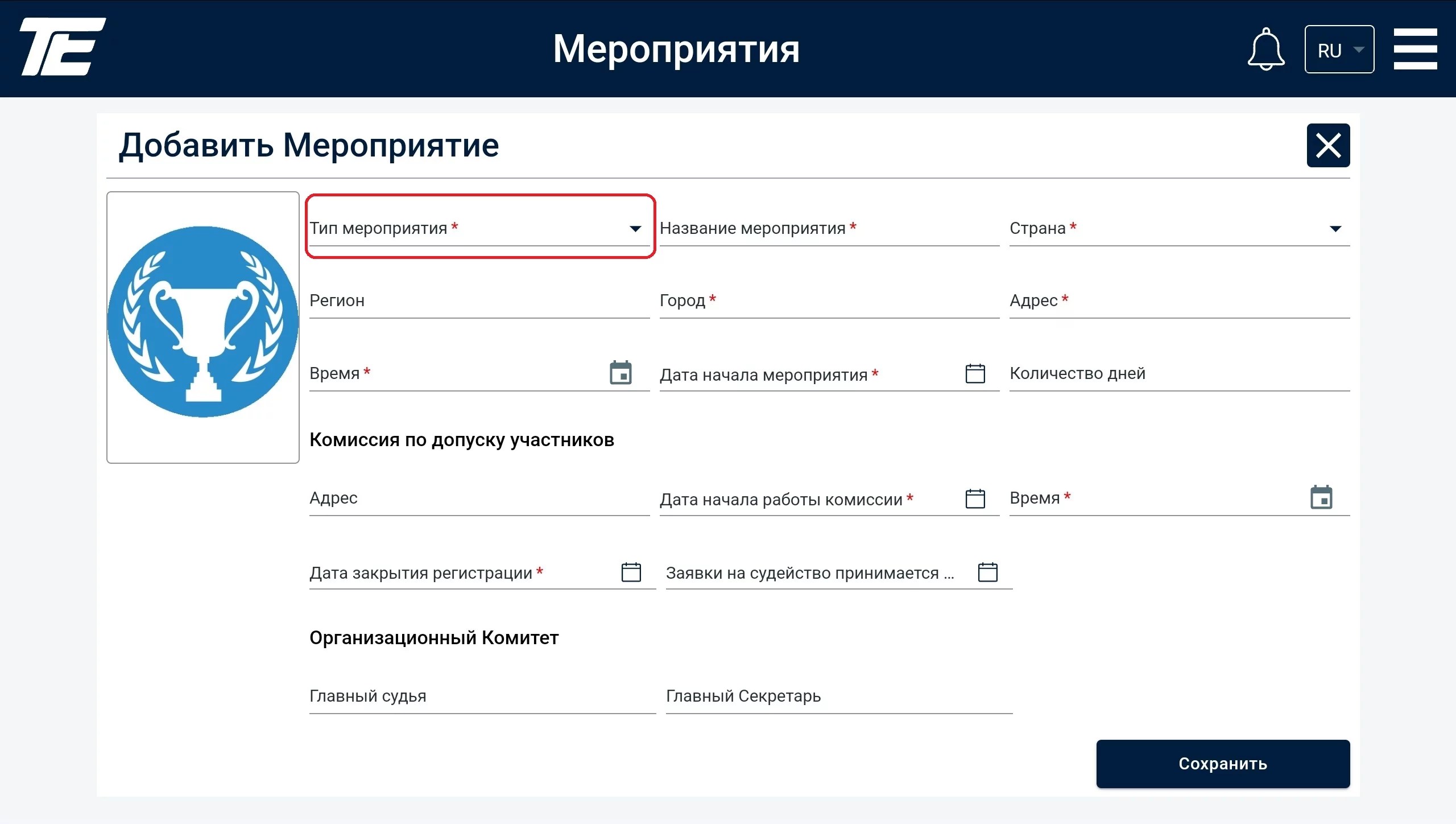Focus the top Адрес required field

click(1179, 300)
